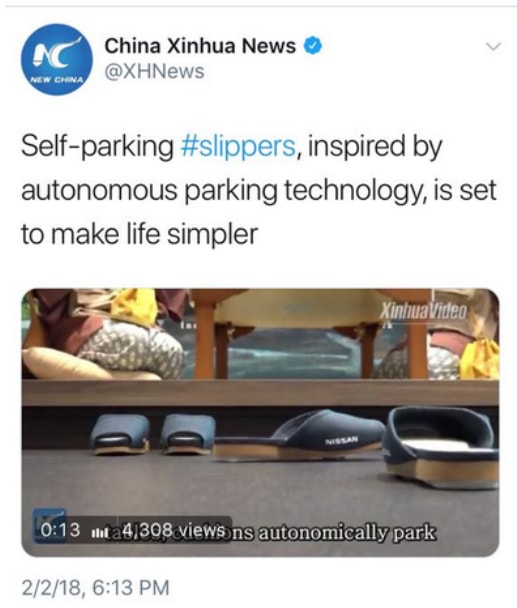Click the small blue slippers in video
The height and width of the screenshot is (608, 517).
click(153, 434)
